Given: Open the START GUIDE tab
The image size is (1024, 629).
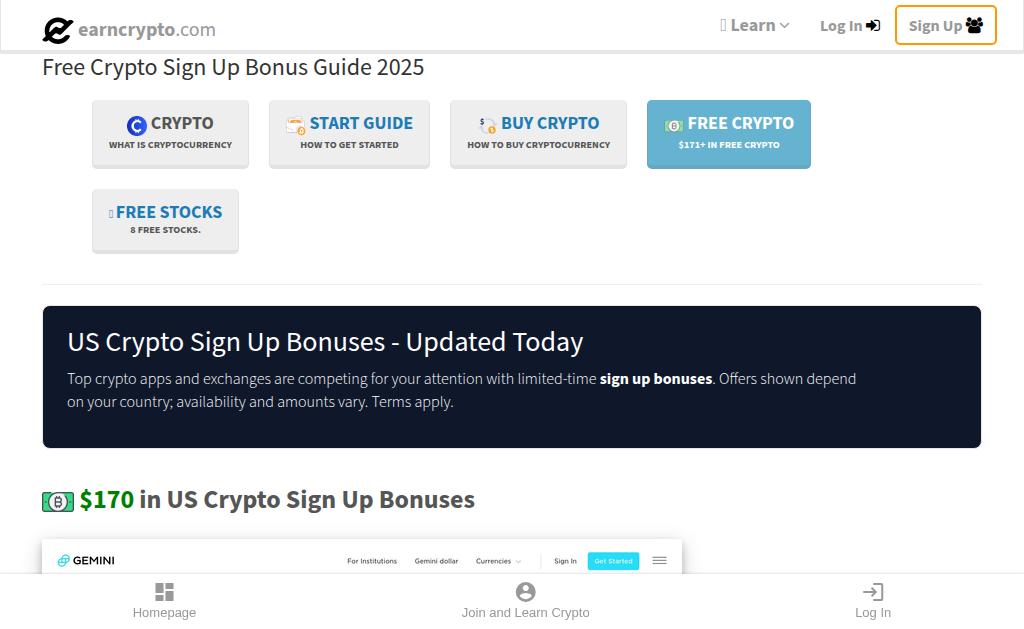Looking at the screenshot, I should click(349, 133).
